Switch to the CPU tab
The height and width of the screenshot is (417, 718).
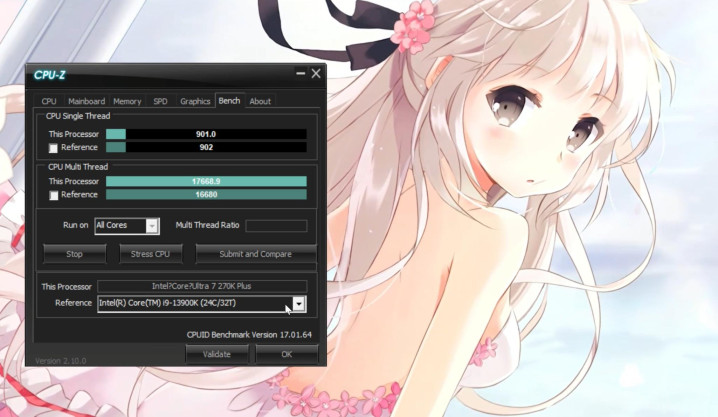[49, 101]
